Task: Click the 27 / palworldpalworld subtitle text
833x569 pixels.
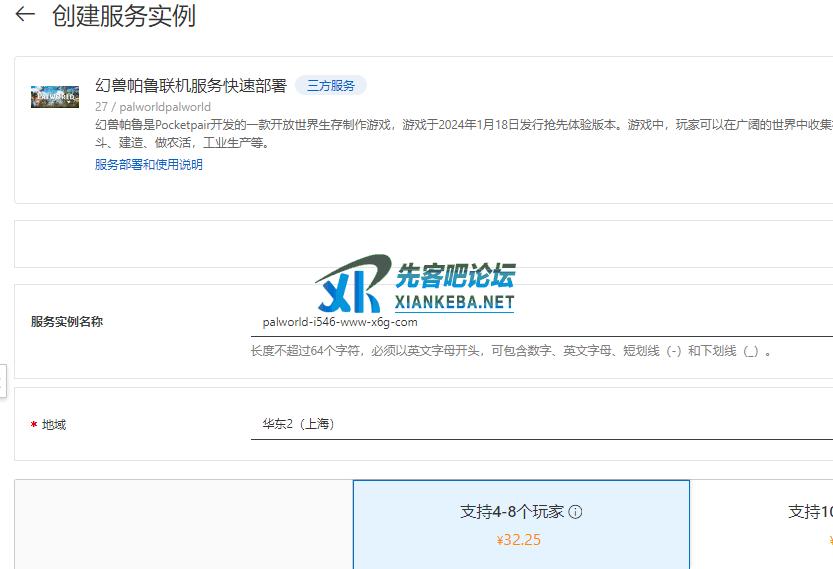Action: click(153, 107)
